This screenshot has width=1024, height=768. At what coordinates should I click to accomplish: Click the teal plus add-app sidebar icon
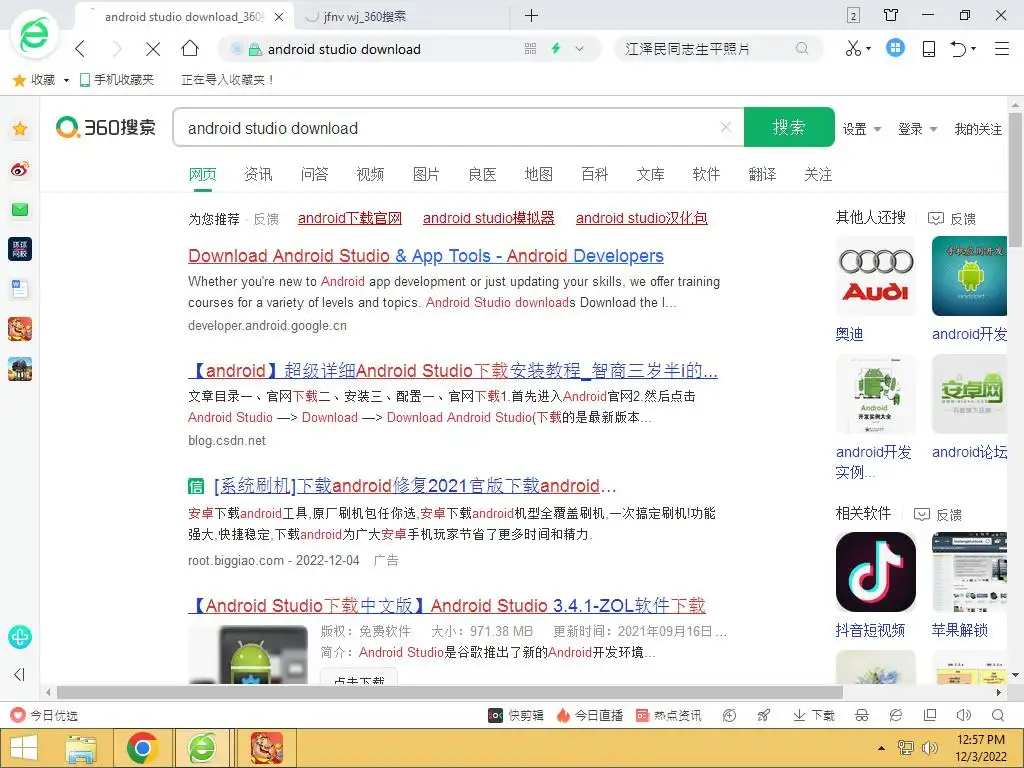[x=20, y=637]
